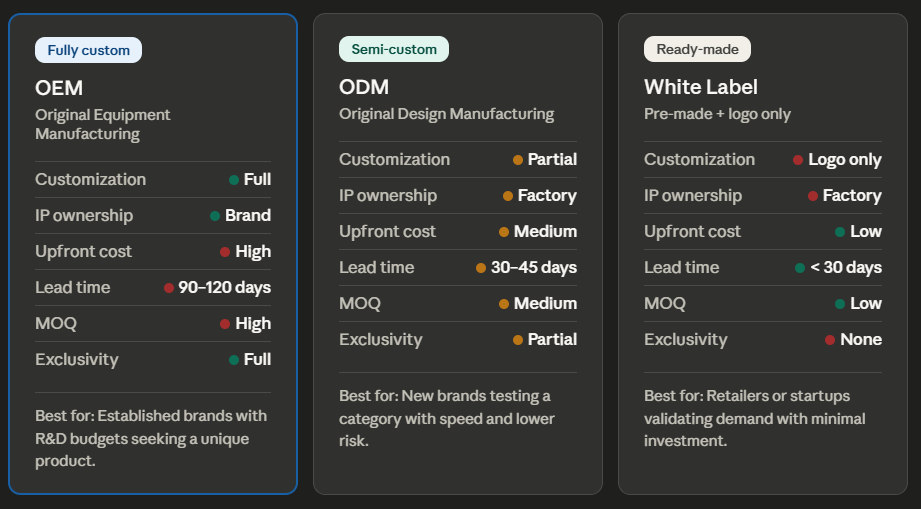
Task: Select the ODM card heading
Action: (x=364, y=87)
